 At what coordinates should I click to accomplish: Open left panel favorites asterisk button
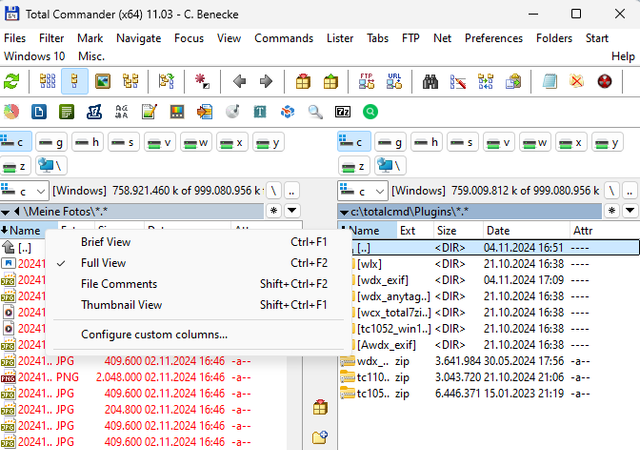[x=273, y=211]
